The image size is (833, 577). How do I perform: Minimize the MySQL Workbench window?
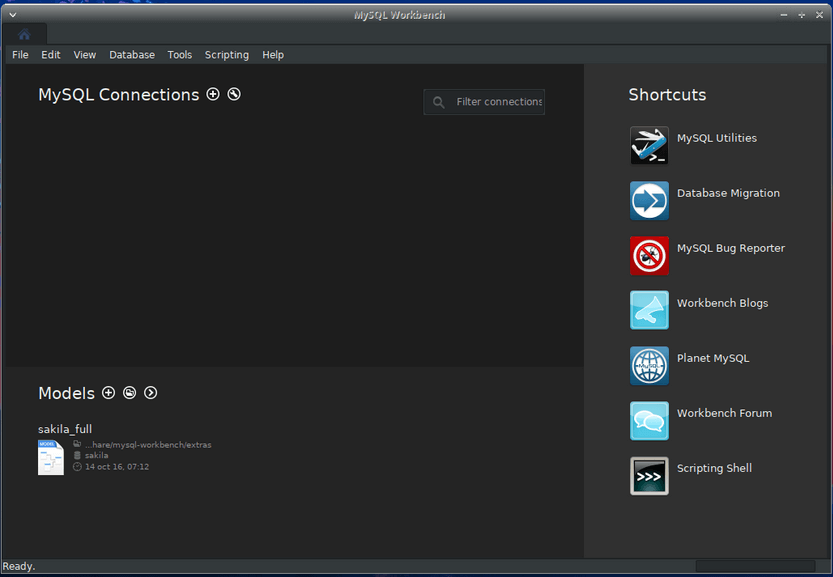[x=784, y=15]
